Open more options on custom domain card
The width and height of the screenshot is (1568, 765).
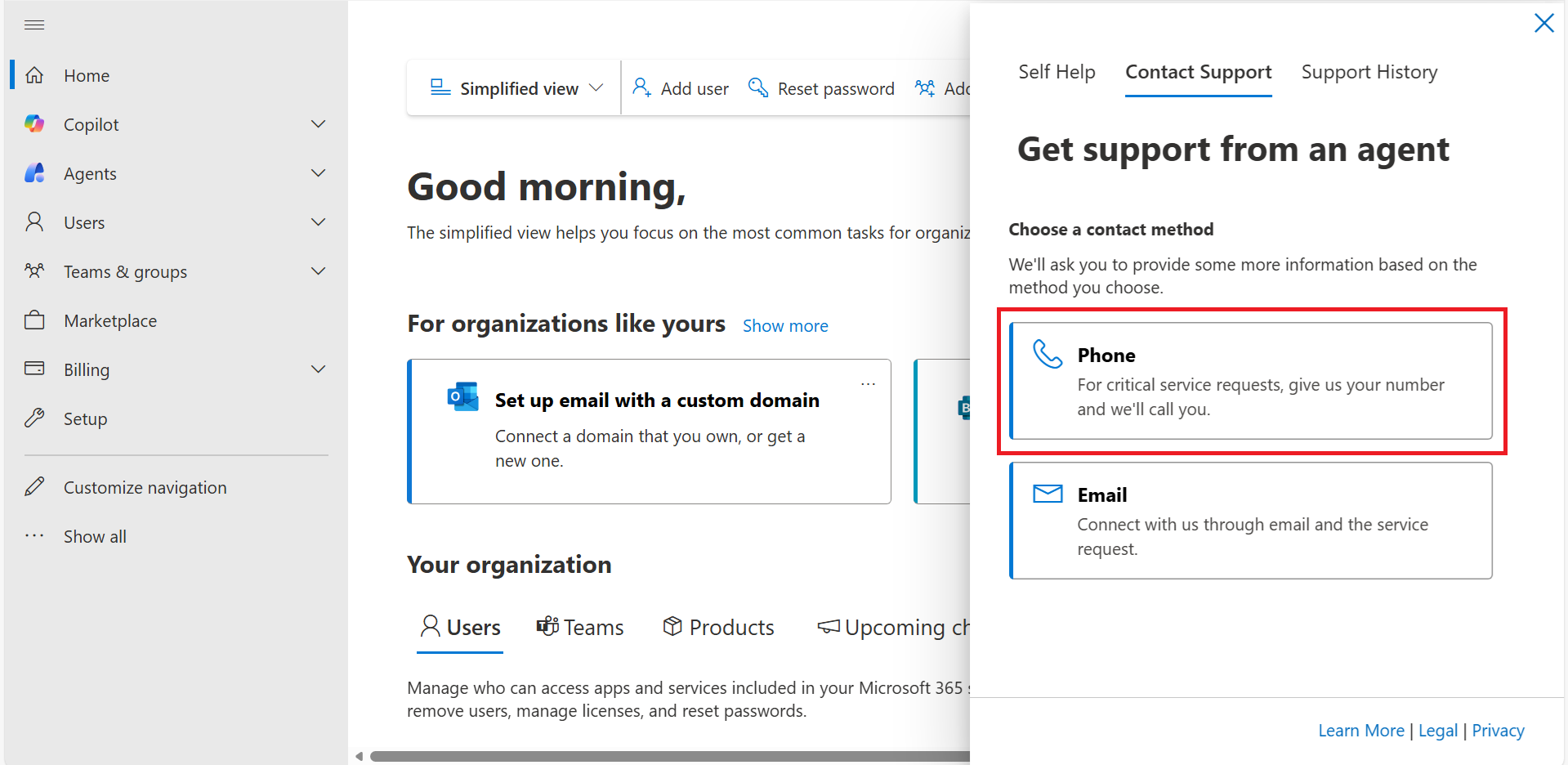868,383
